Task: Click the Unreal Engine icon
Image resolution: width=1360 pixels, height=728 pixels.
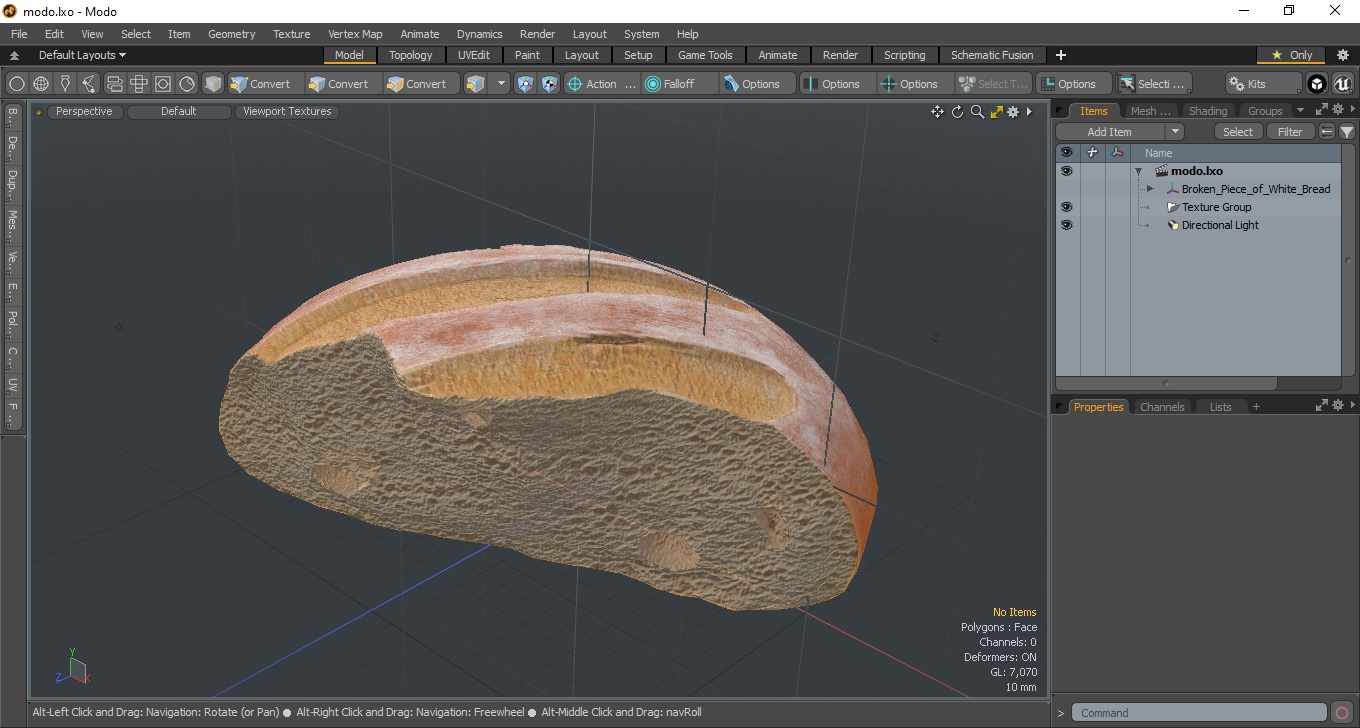Action: click(x=1342, y=84)
